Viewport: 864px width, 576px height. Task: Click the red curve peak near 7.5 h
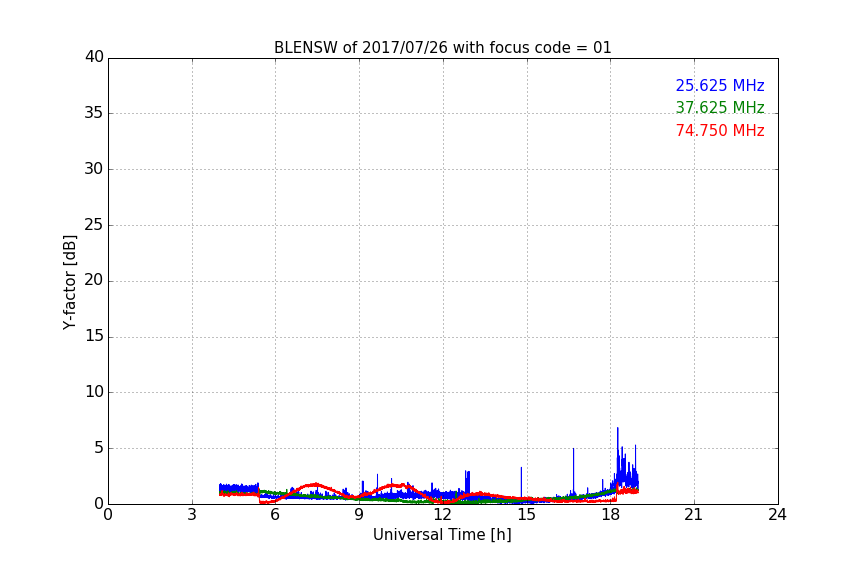[315, 484]
